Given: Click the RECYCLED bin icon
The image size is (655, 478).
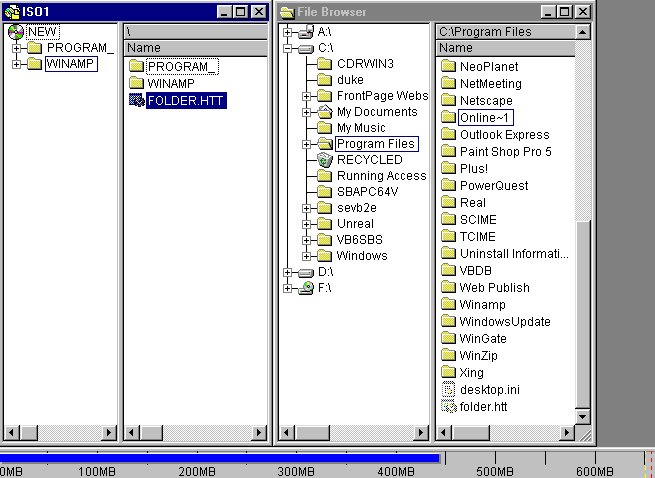Looking at the screenshot, I should [x=324, y=160].
